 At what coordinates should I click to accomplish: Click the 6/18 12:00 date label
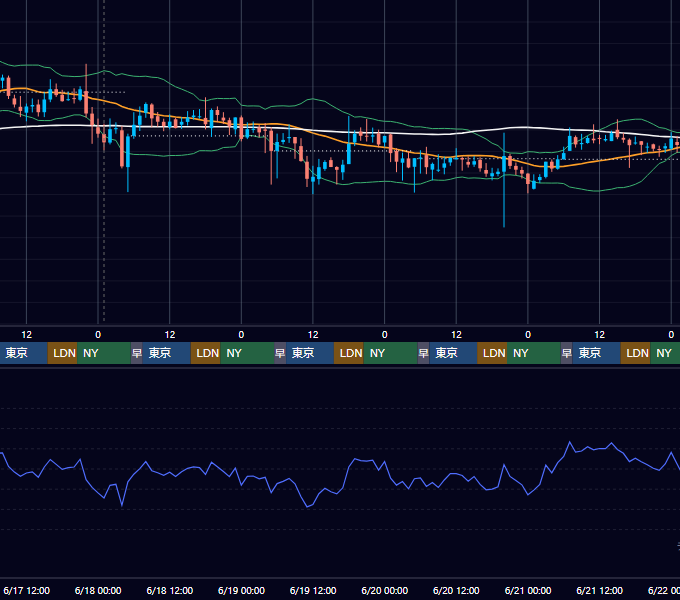[170, 590]
